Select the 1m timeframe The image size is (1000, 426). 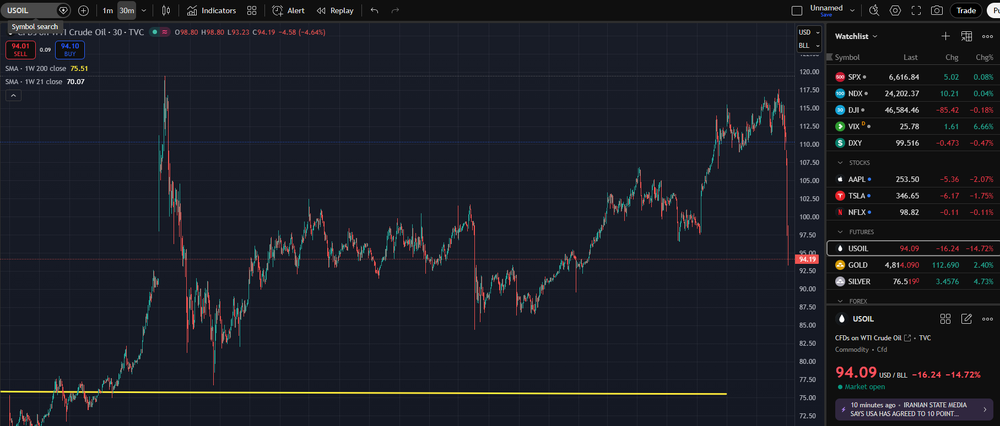click(107, 10)
